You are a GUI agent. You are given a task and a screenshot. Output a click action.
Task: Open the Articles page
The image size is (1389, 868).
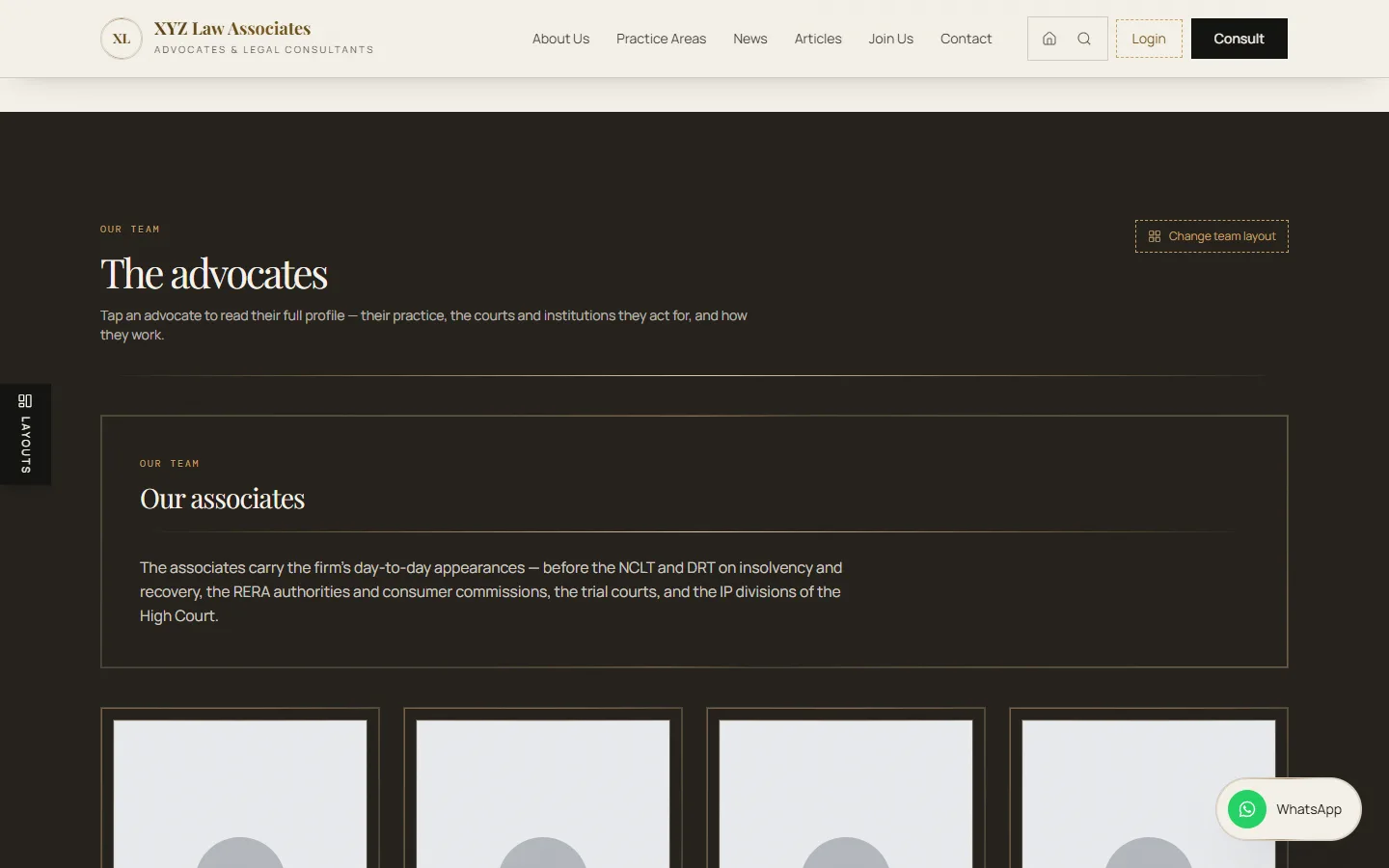[818, 39]
